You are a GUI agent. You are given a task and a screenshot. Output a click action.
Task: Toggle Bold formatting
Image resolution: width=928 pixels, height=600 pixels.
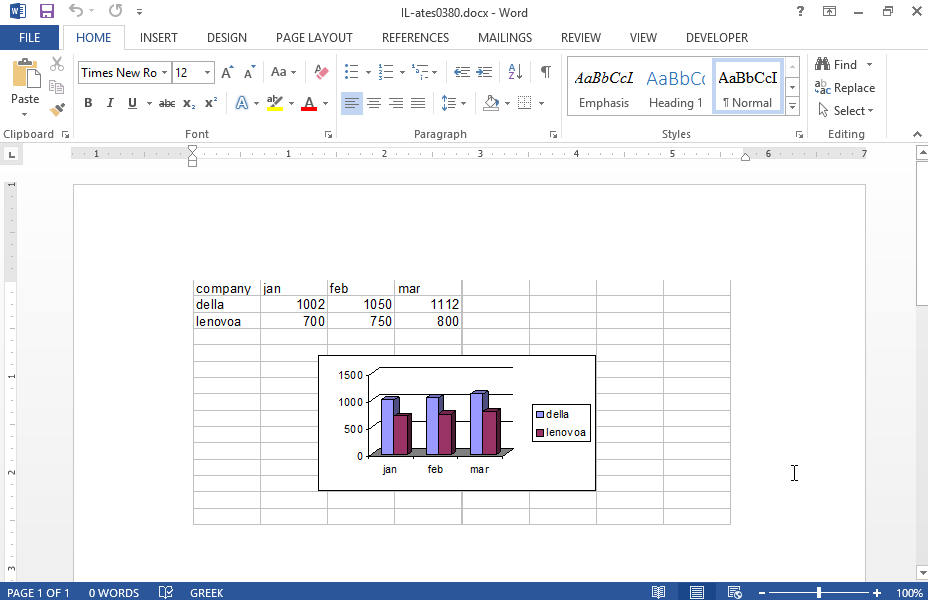tap(88, 104)
